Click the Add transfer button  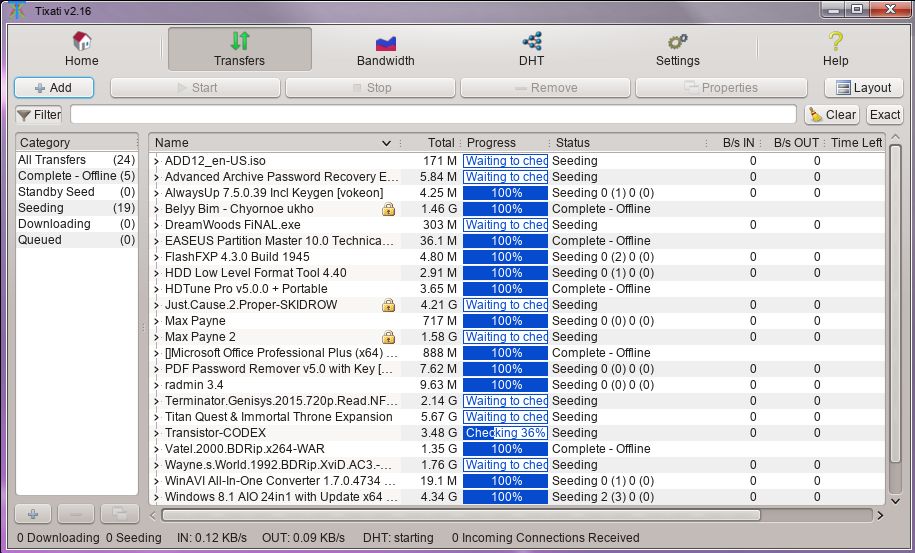(54, 88)
